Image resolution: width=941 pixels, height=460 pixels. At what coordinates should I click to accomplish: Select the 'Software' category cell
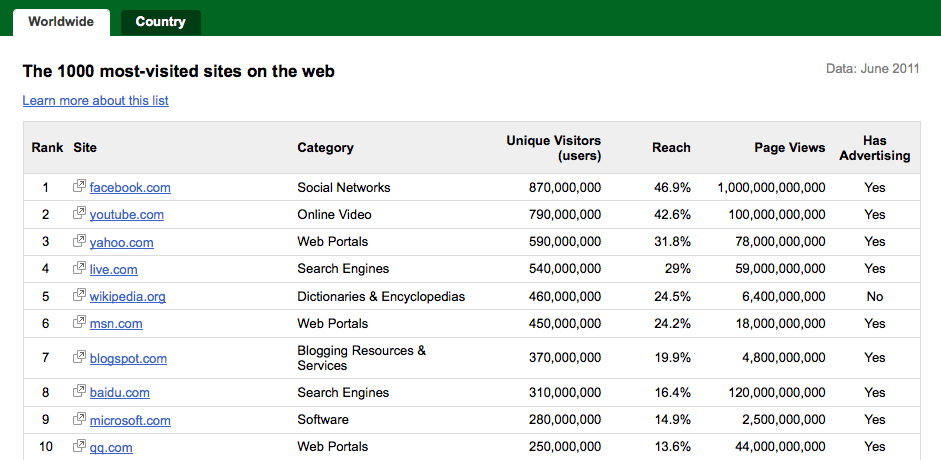pyautogui.click(x=323, y=420)
